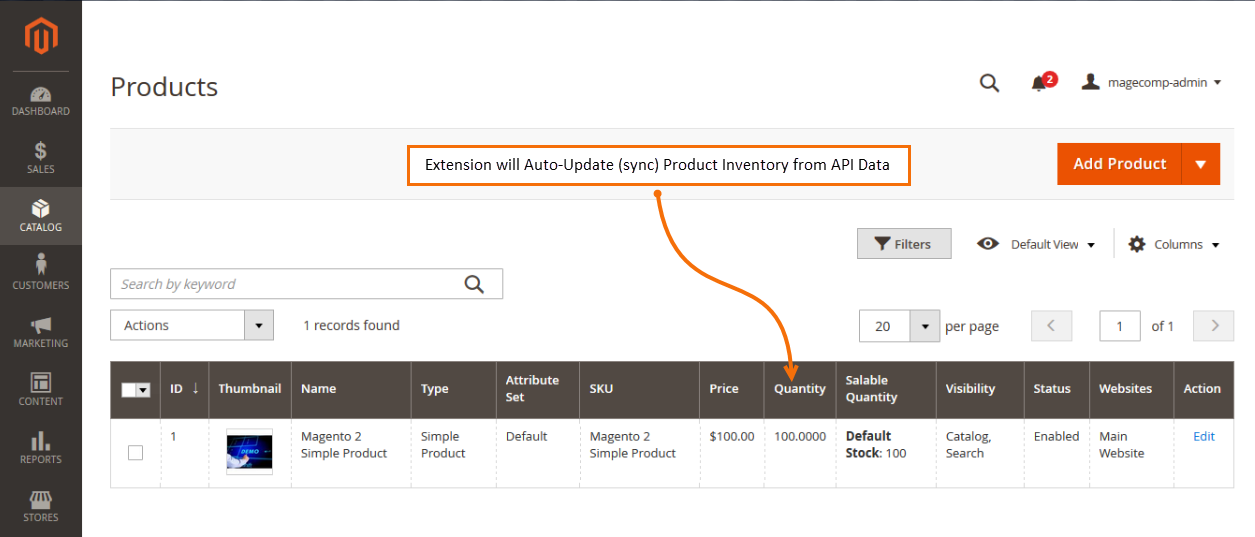Click the top search magnifier icon
Screen dimensions: 1255x537
click(989, 83)
